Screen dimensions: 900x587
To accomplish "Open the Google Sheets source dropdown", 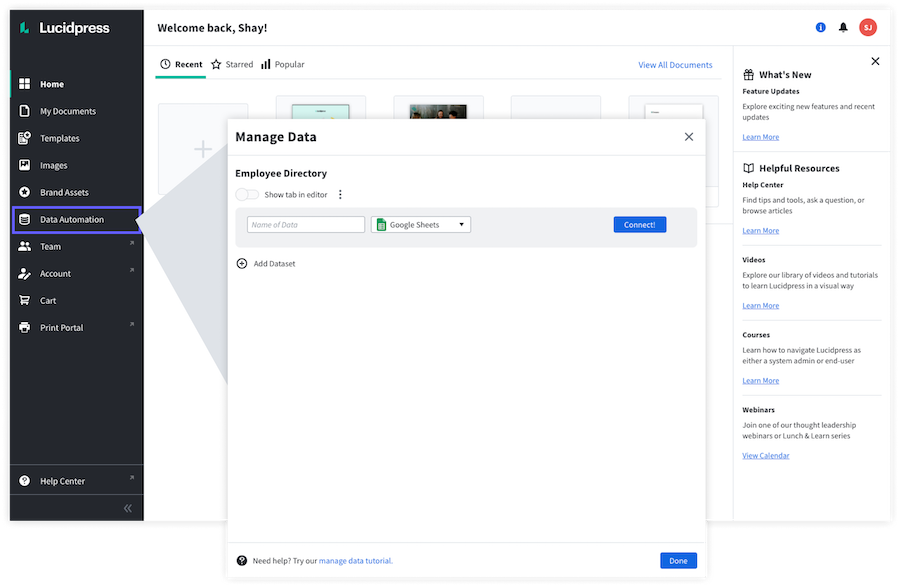I will pos(421,224).
